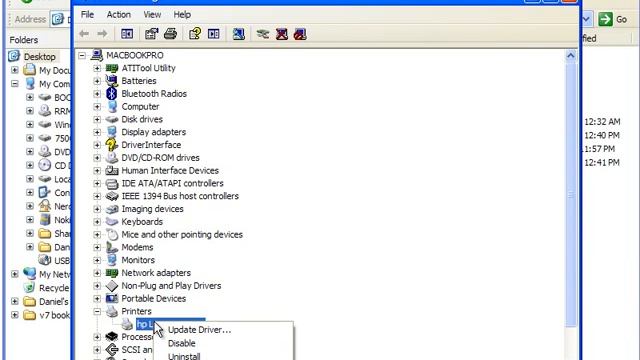This screenshot has height=360, width=640.
Task: Select the MACBOOKPRO computer icon
Action: (x=97, y=55)
